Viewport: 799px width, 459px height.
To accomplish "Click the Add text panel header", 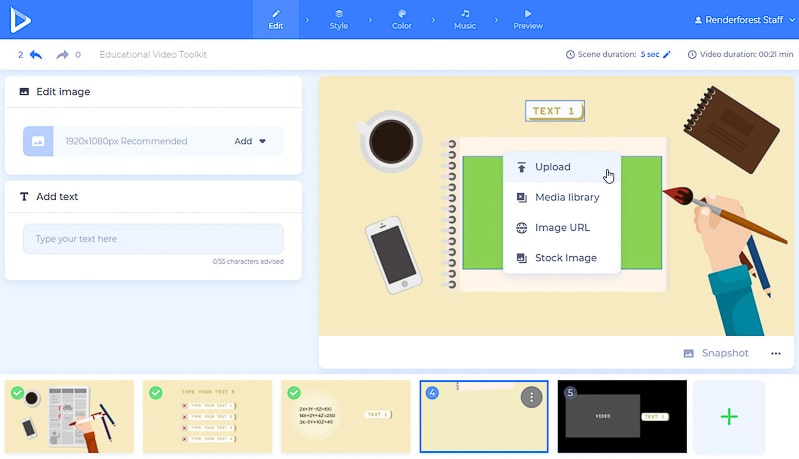I will [x=153, y=197].
